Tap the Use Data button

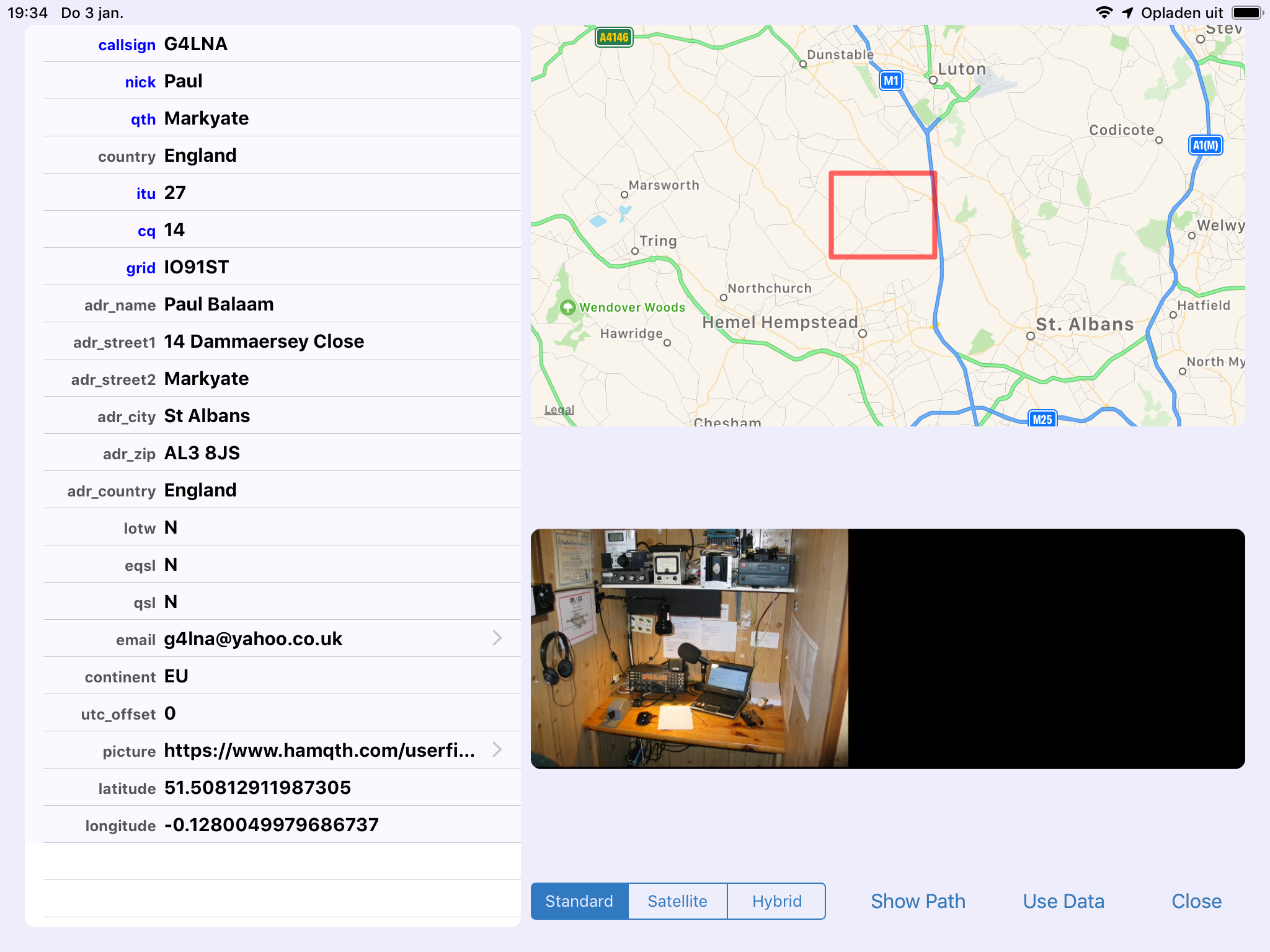click(x=1064, y=901)
